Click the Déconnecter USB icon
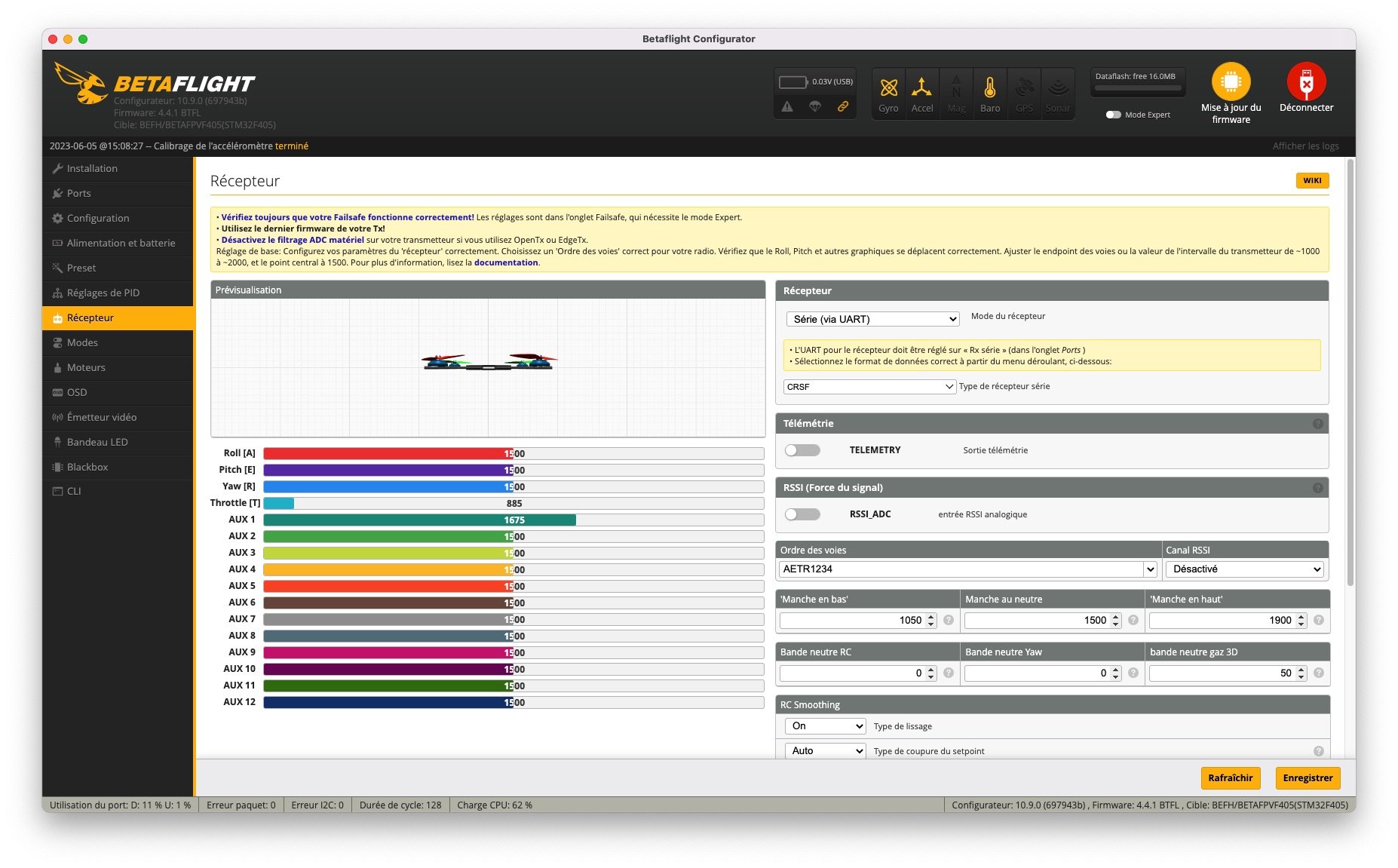The height and width of the screenshot is (868, 1398). 1306,81
